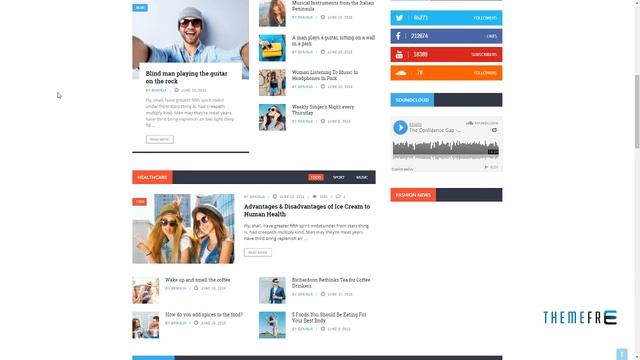Image resolution: width=640 pixels, height=360 pixels.
Task: Seek within the SoundCloud waveform
Action: (446, 149)
